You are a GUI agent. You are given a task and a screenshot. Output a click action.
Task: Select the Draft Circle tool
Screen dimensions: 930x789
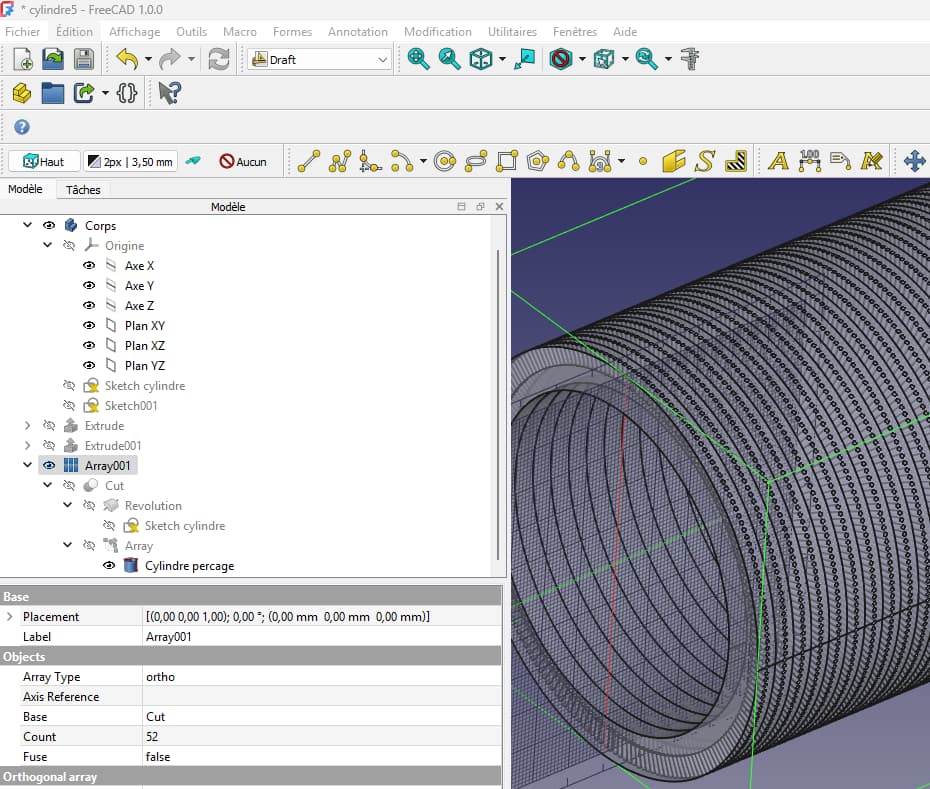[445, 160]
